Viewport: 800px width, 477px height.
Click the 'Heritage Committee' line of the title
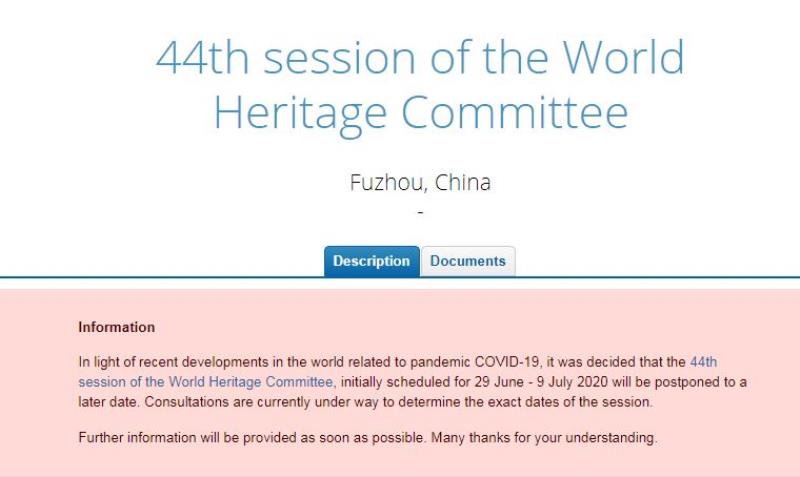coord(420,114)
